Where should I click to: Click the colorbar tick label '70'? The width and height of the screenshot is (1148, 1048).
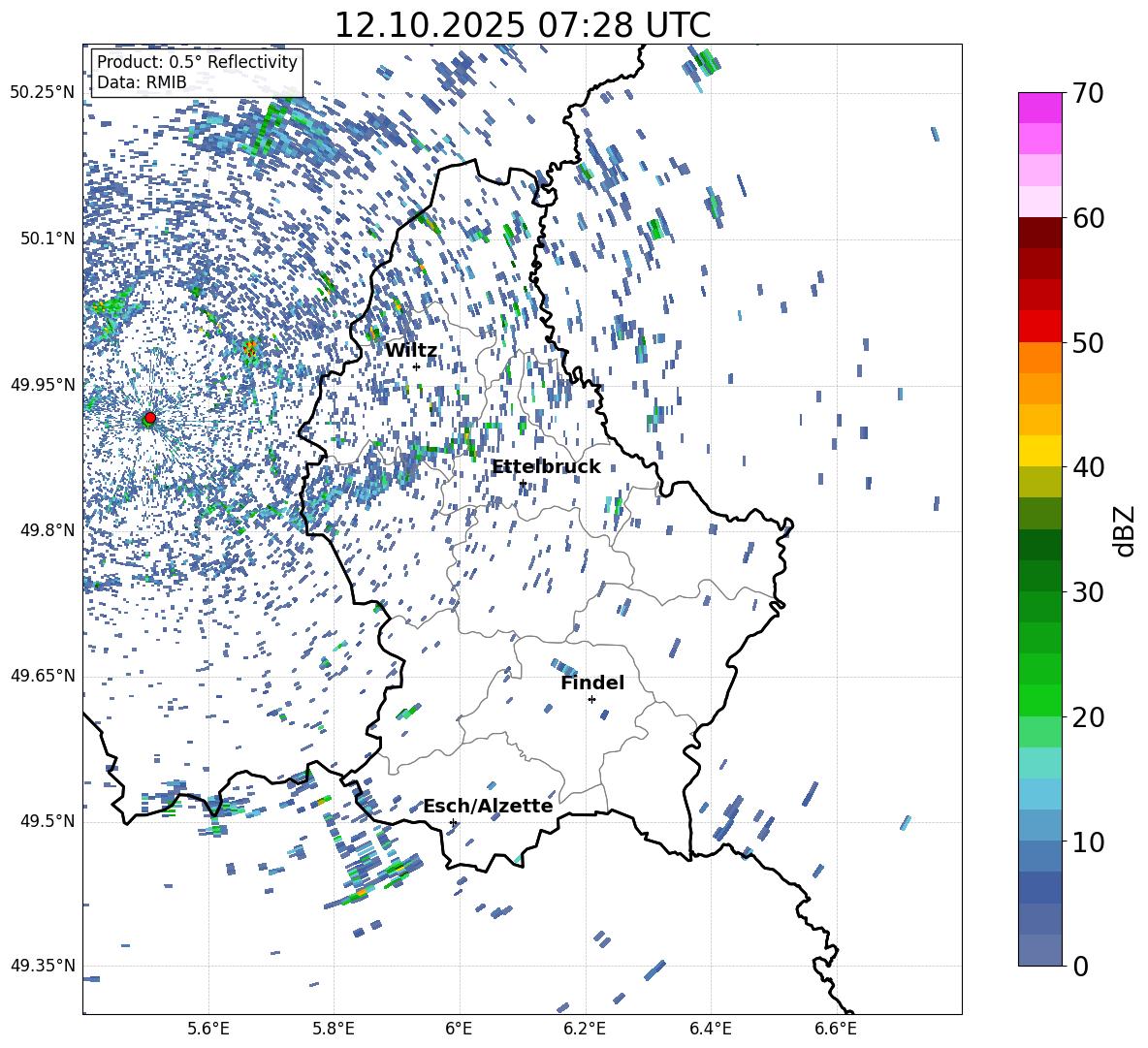coord(1088,94)
